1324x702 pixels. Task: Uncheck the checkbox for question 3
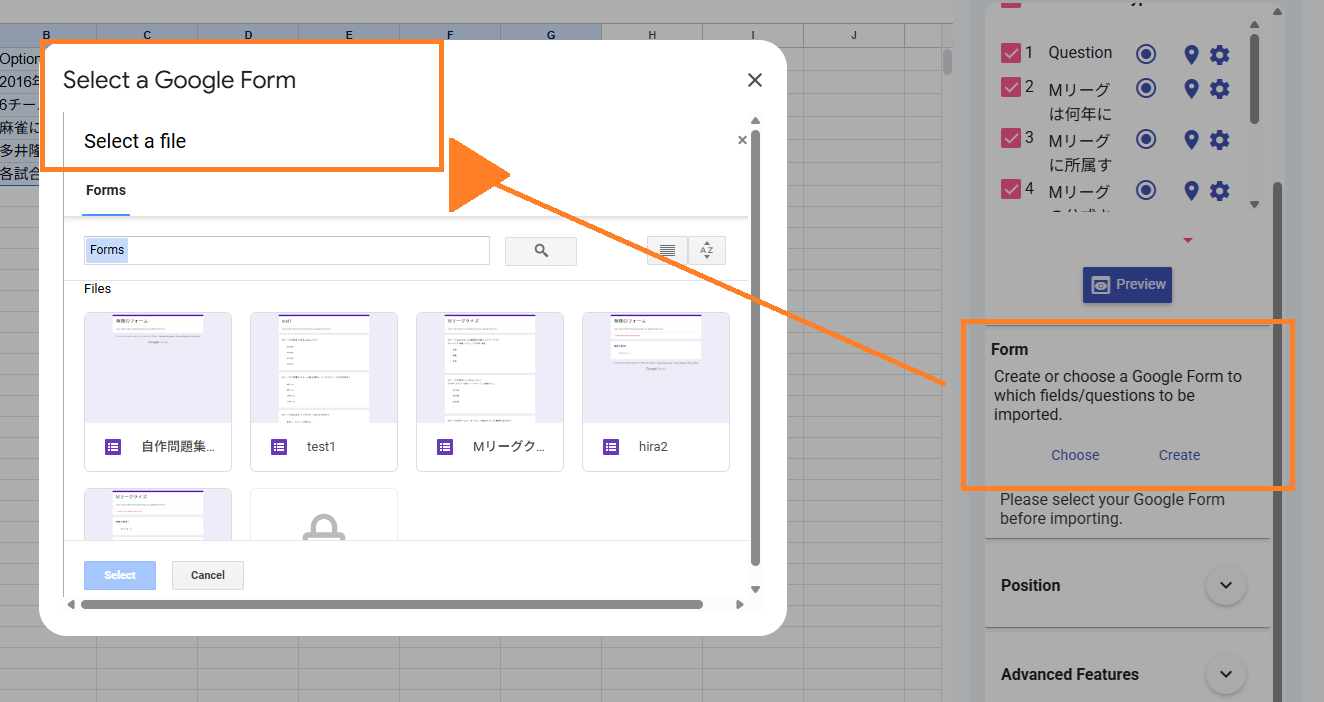(x=1011, y=138)
